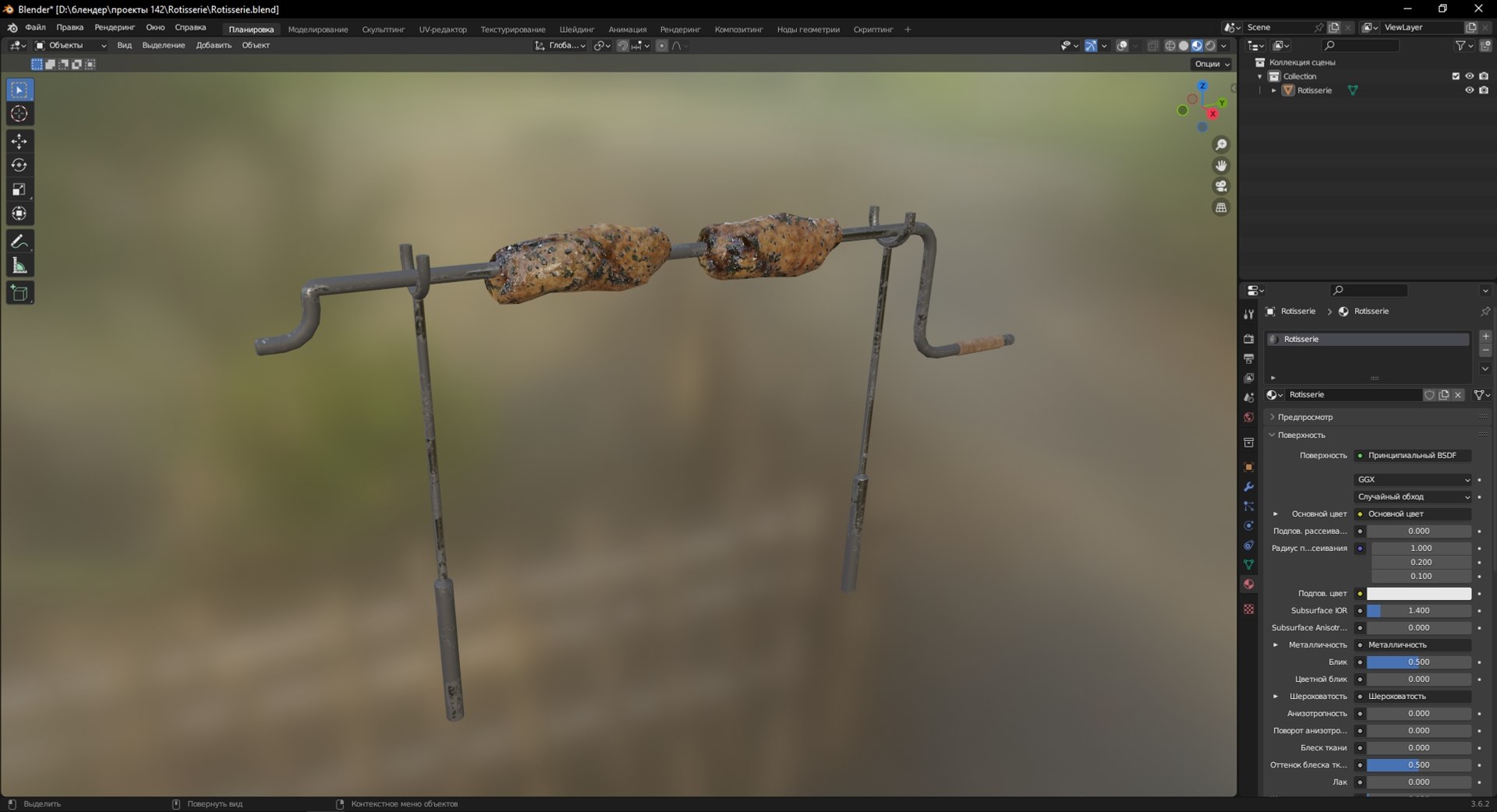Open Добавить menu in viewport header
The height and width of the screenshot is (812, 1497).
[x=214, y=45]
